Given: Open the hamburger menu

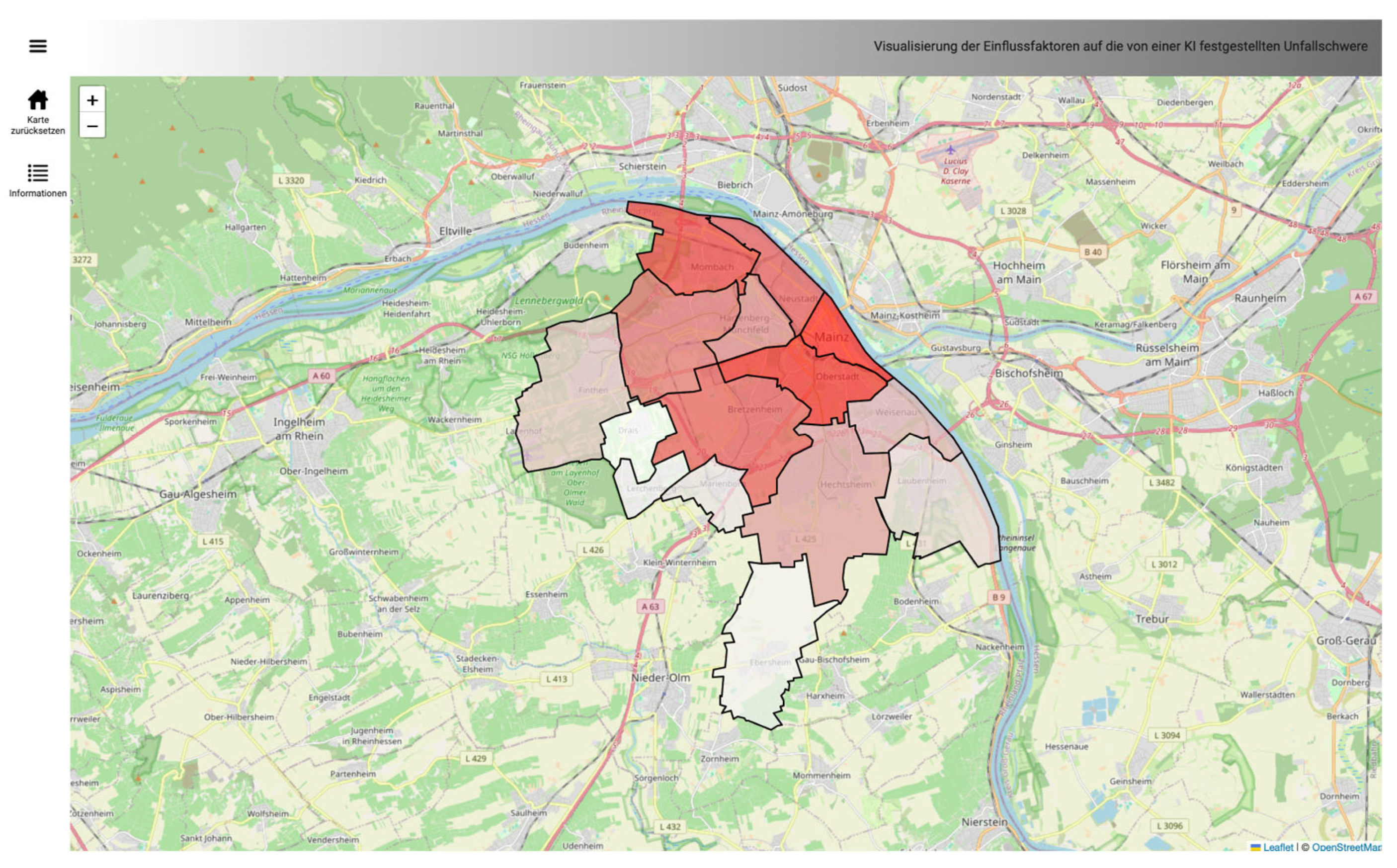Looking at the screenshot, I should pos(38,46).
